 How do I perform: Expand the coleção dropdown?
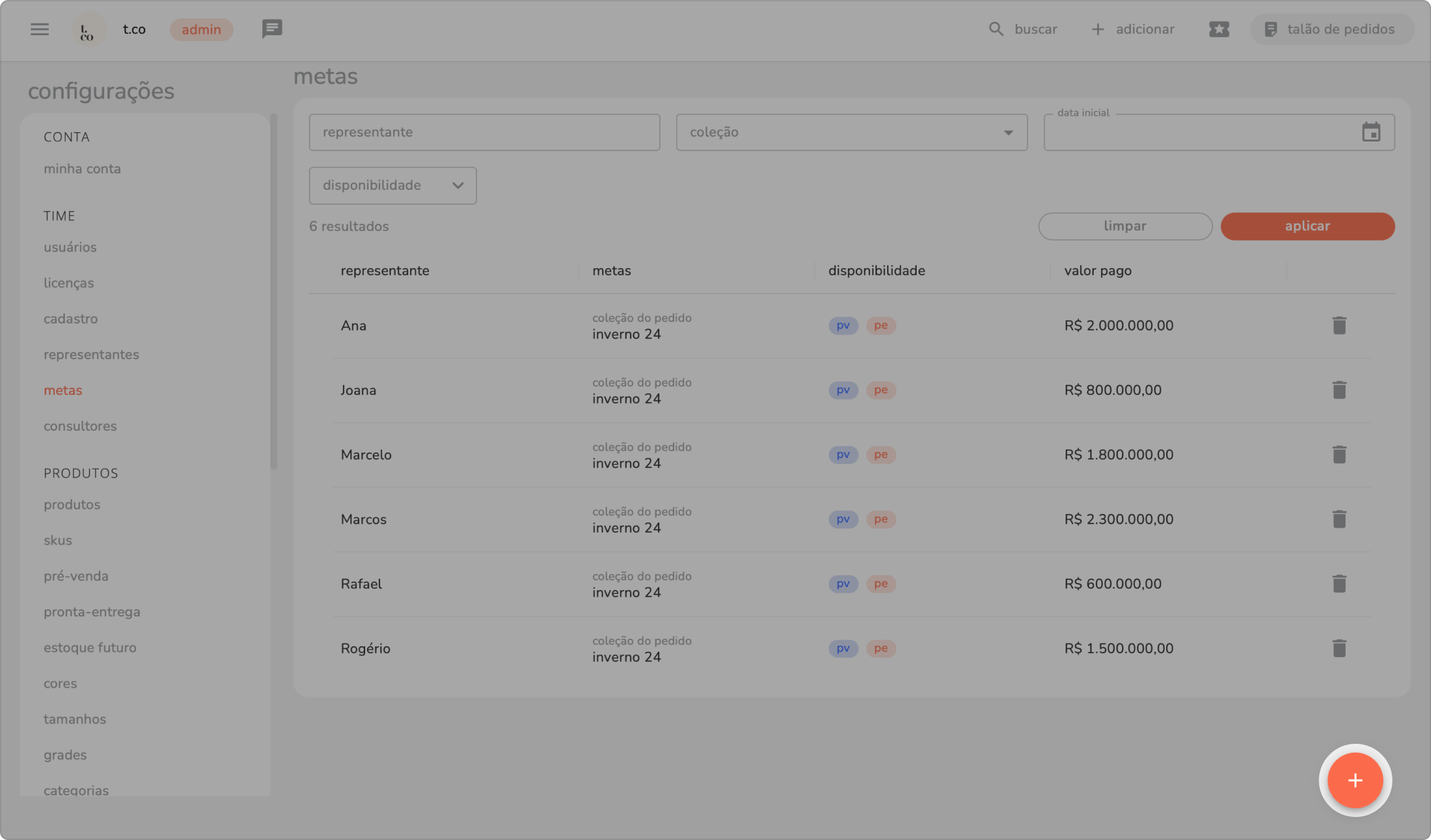[851, 132]
